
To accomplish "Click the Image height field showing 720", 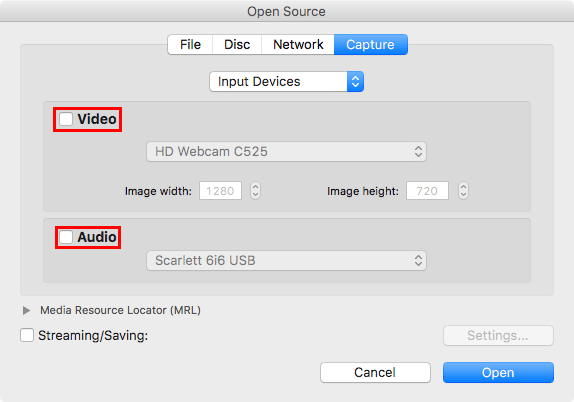I will pyautogui.click(x=427, y=191).
